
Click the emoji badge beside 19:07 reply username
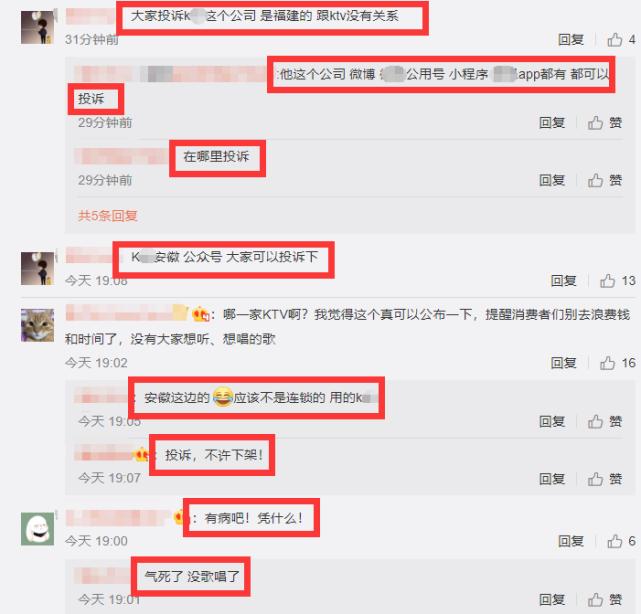click(141, 455)
